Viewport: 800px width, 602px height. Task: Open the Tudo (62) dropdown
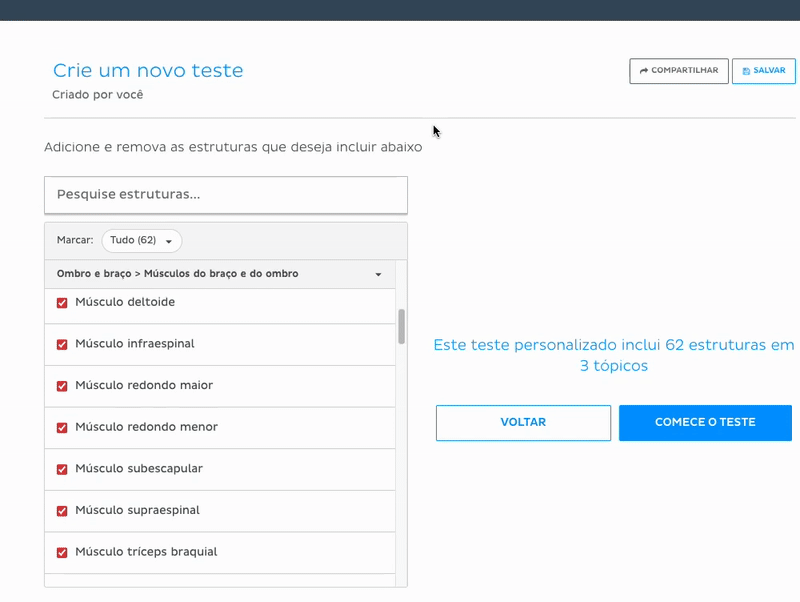pyautogui.click(x=142, y=241)
